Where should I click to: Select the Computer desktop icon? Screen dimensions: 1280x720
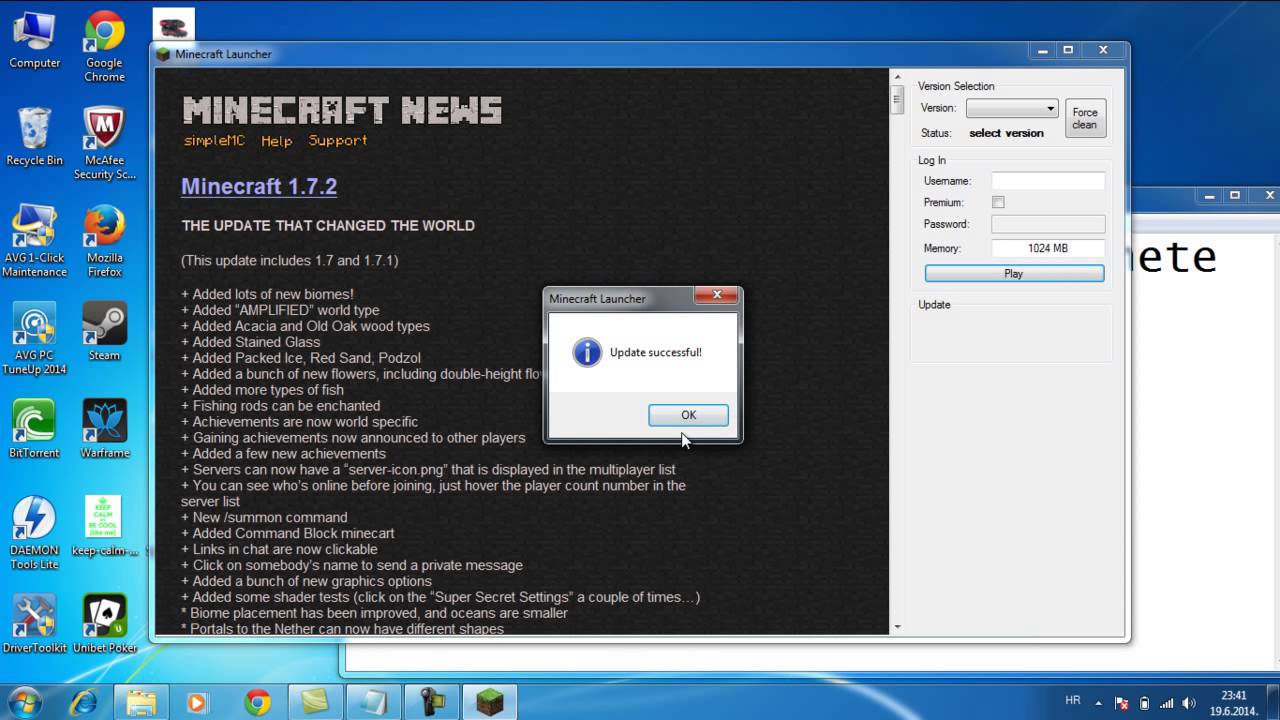(x=35, y=40)
